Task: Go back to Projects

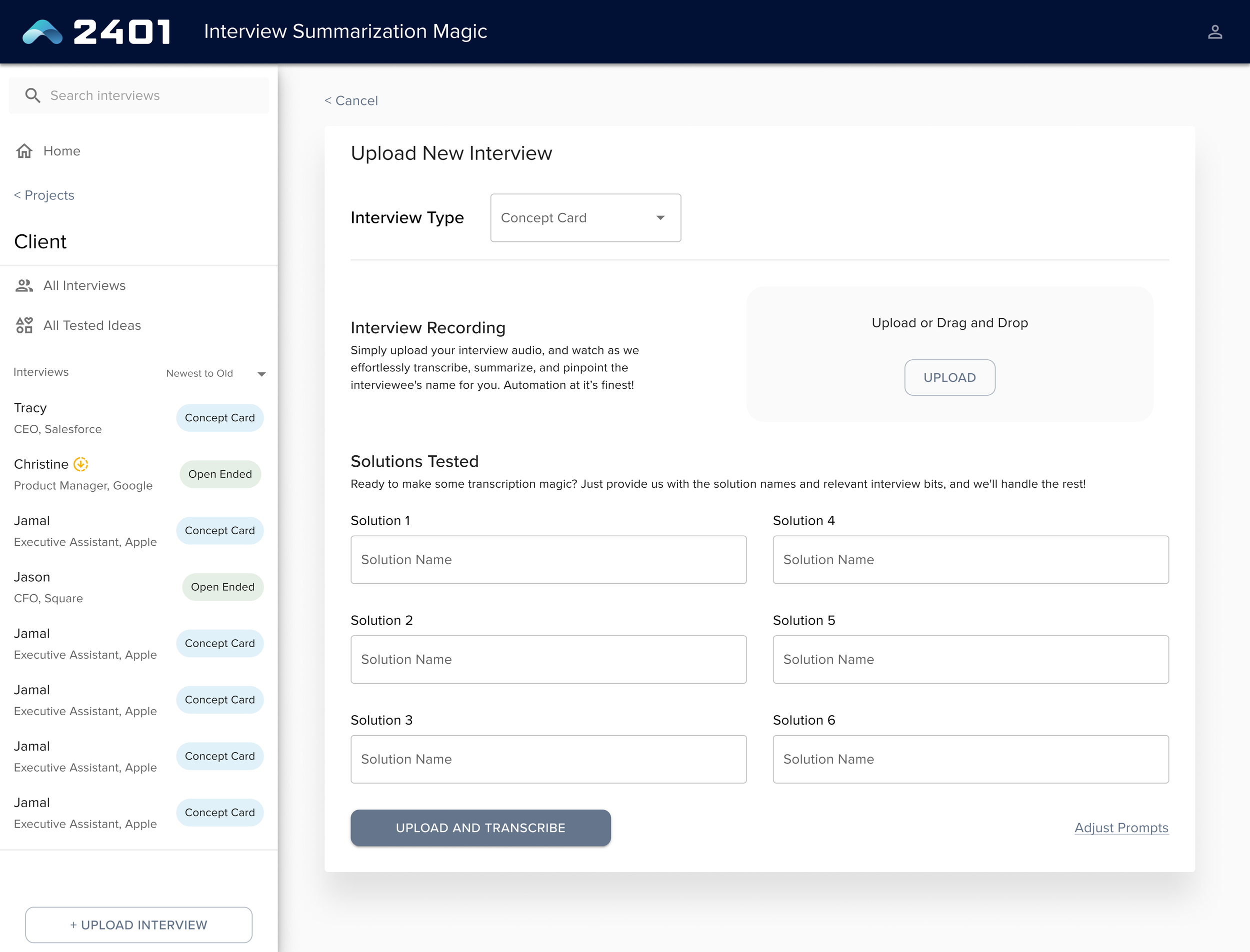Action: pos(44,195)
